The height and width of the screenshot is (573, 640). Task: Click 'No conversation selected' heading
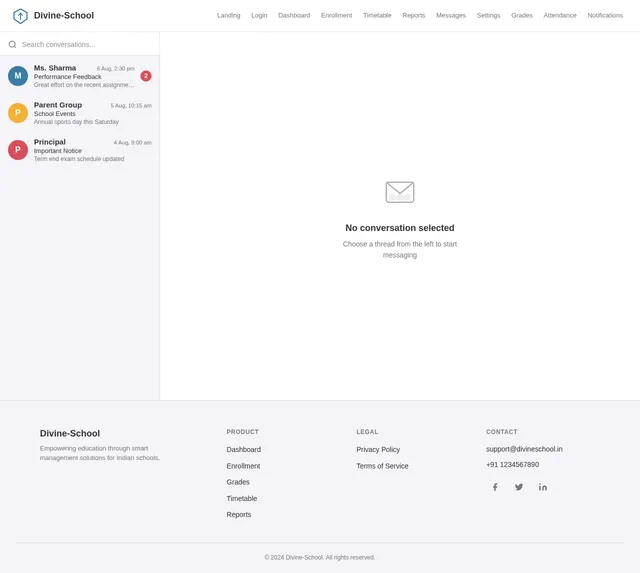pyautogui.click(x=400, y=228)
